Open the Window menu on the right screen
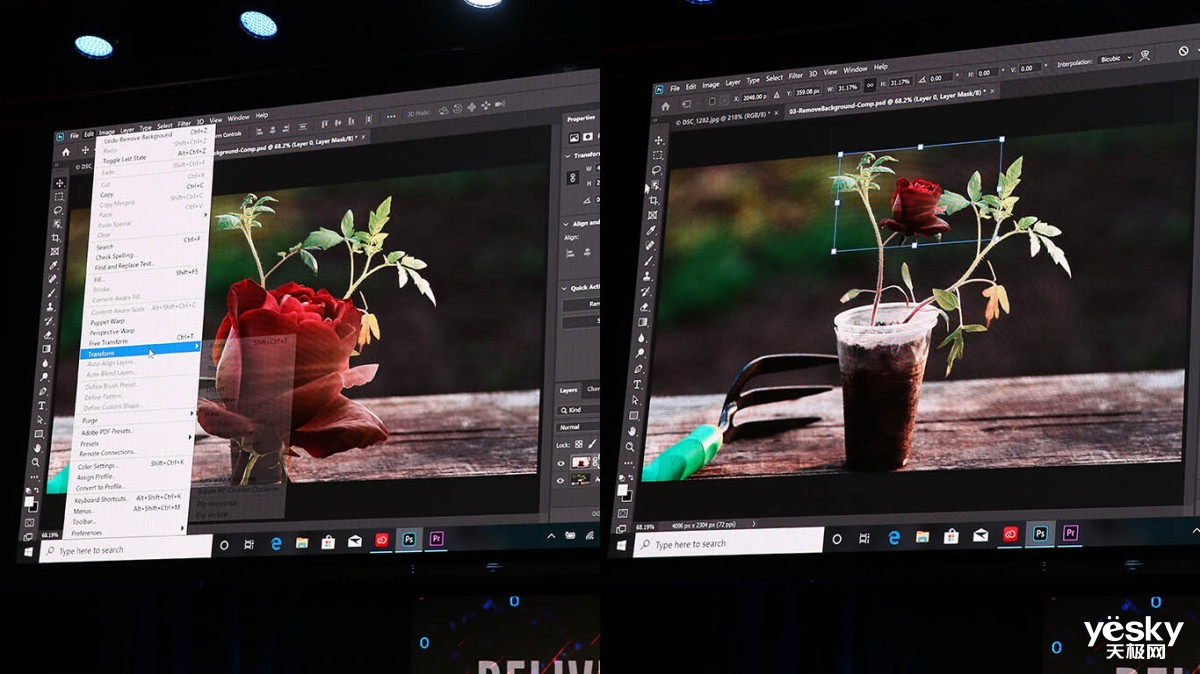This screenshot has height=674, width=1200. click(855, 69)
